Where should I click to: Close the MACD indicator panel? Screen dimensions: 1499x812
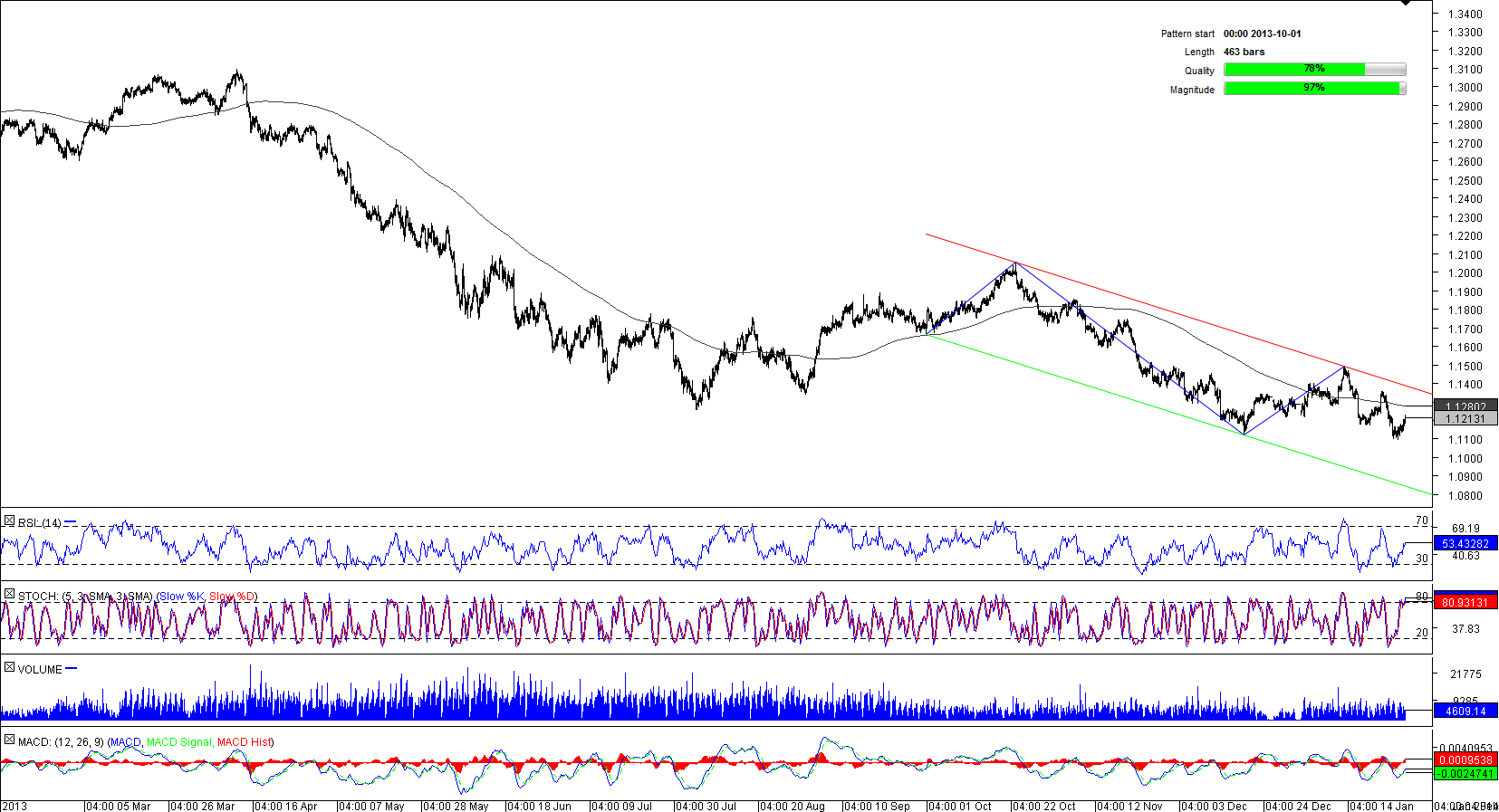(9, 740)
